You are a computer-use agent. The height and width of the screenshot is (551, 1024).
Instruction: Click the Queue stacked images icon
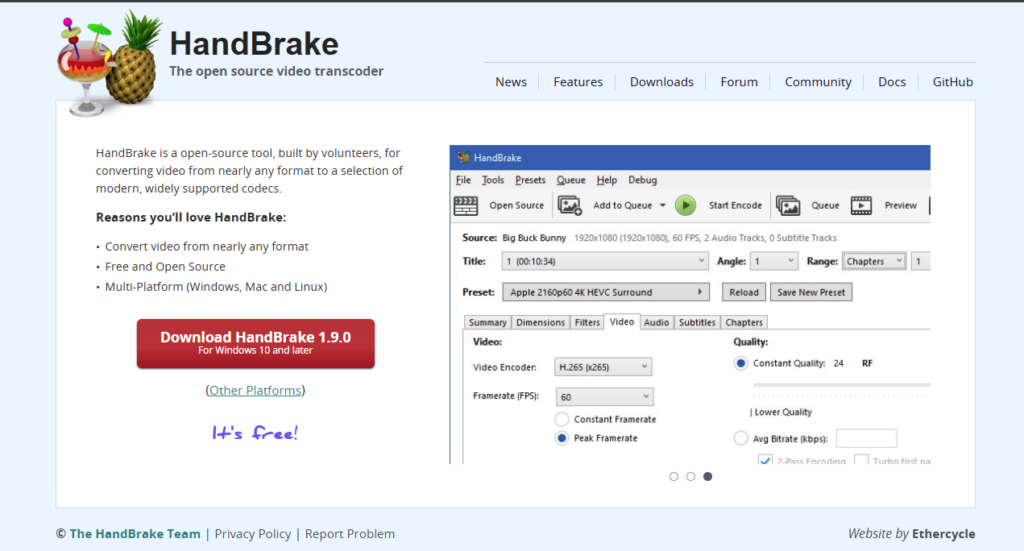[x=788, y=206]
